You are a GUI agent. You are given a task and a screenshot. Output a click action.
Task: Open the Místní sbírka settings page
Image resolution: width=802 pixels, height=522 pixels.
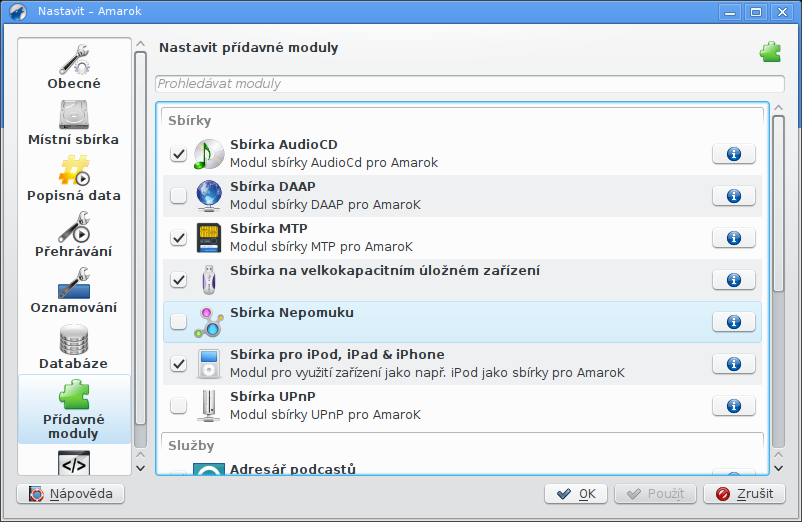click(x=74, y=123)
